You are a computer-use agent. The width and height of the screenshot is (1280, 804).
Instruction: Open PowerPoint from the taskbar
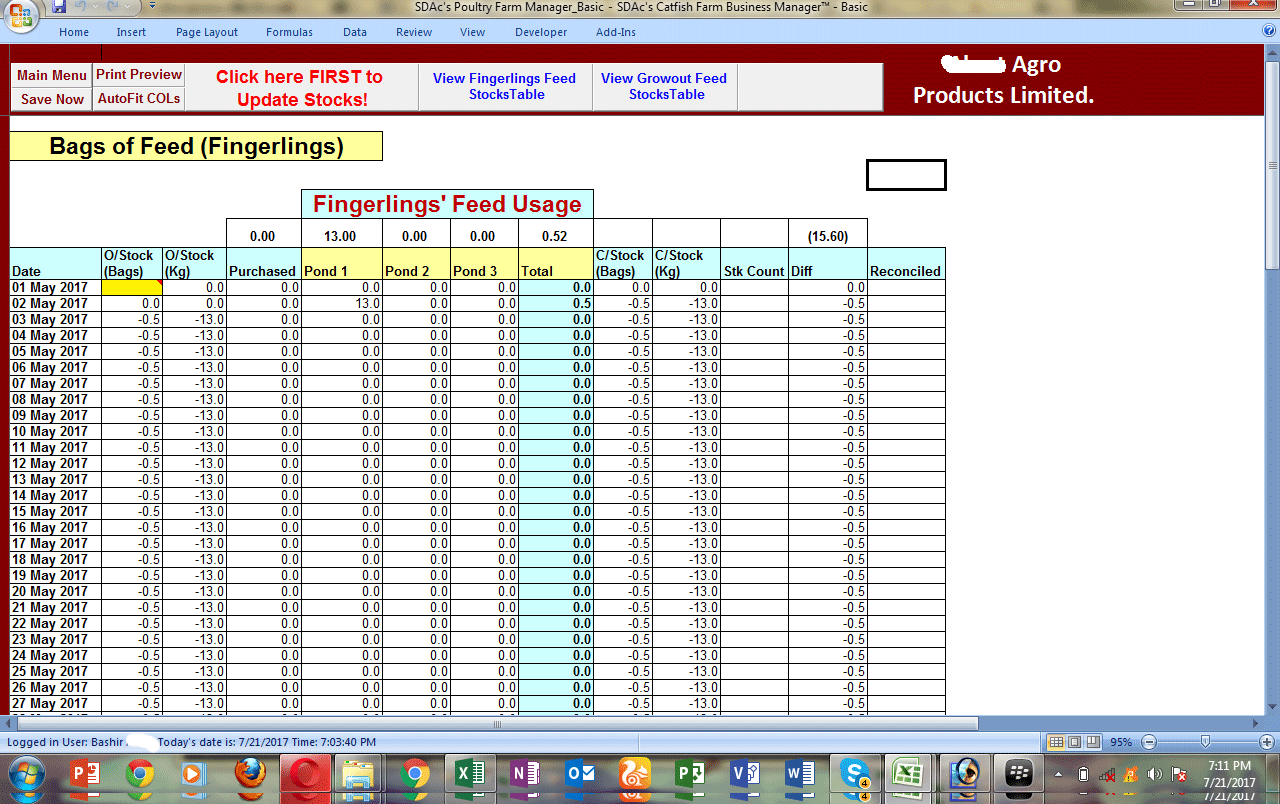click(x=86, y=775)
